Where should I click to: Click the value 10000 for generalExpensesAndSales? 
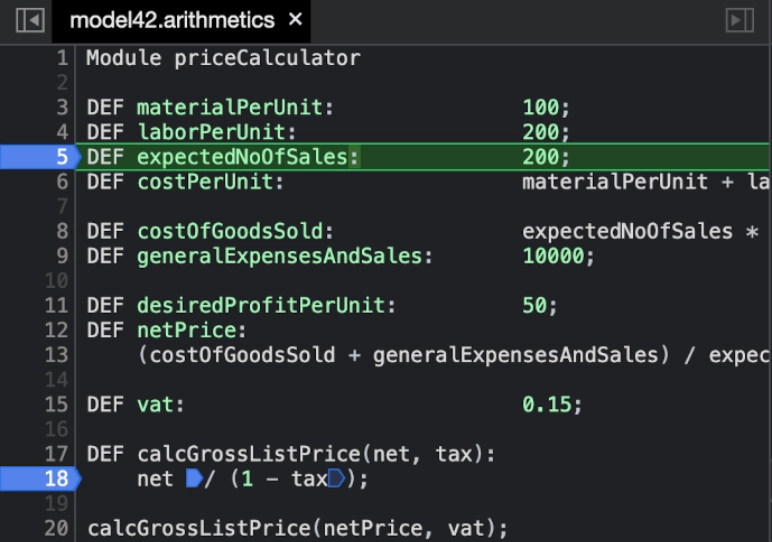[x=553, y=256]
